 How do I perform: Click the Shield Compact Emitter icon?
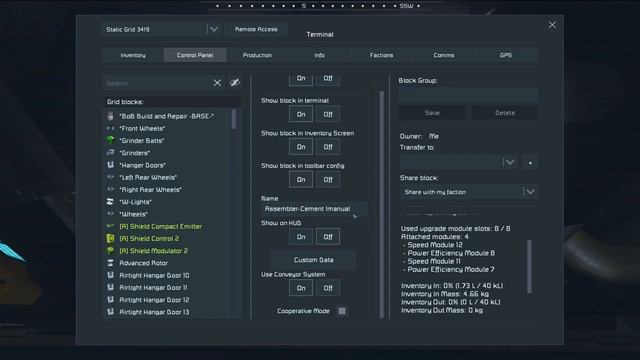click(110, 226)
